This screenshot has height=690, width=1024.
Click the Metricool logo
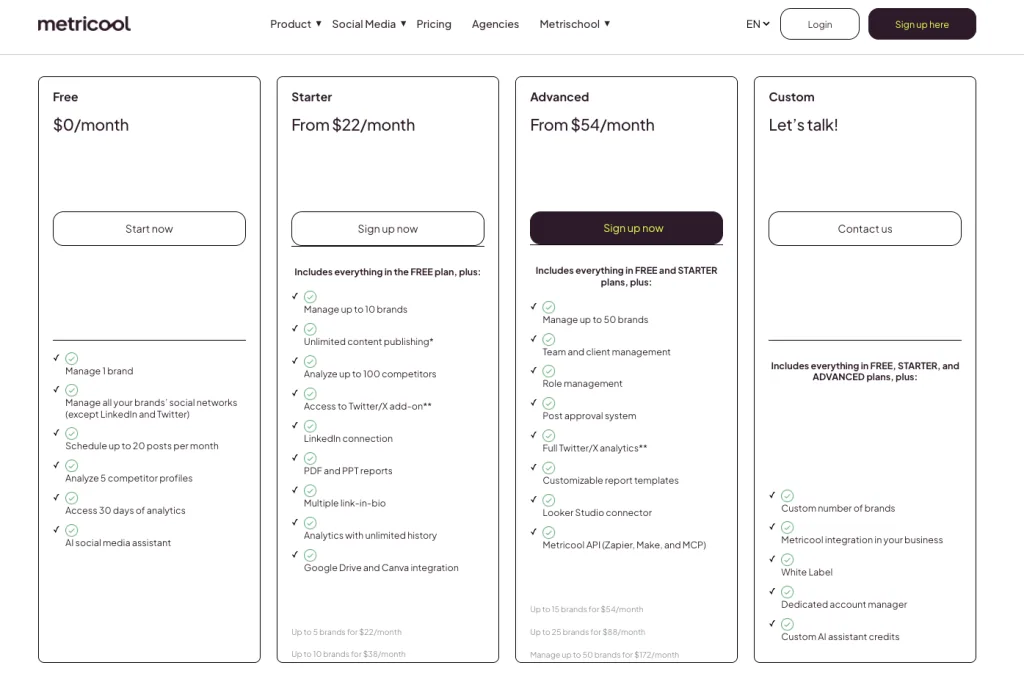(x=84, y=24)
